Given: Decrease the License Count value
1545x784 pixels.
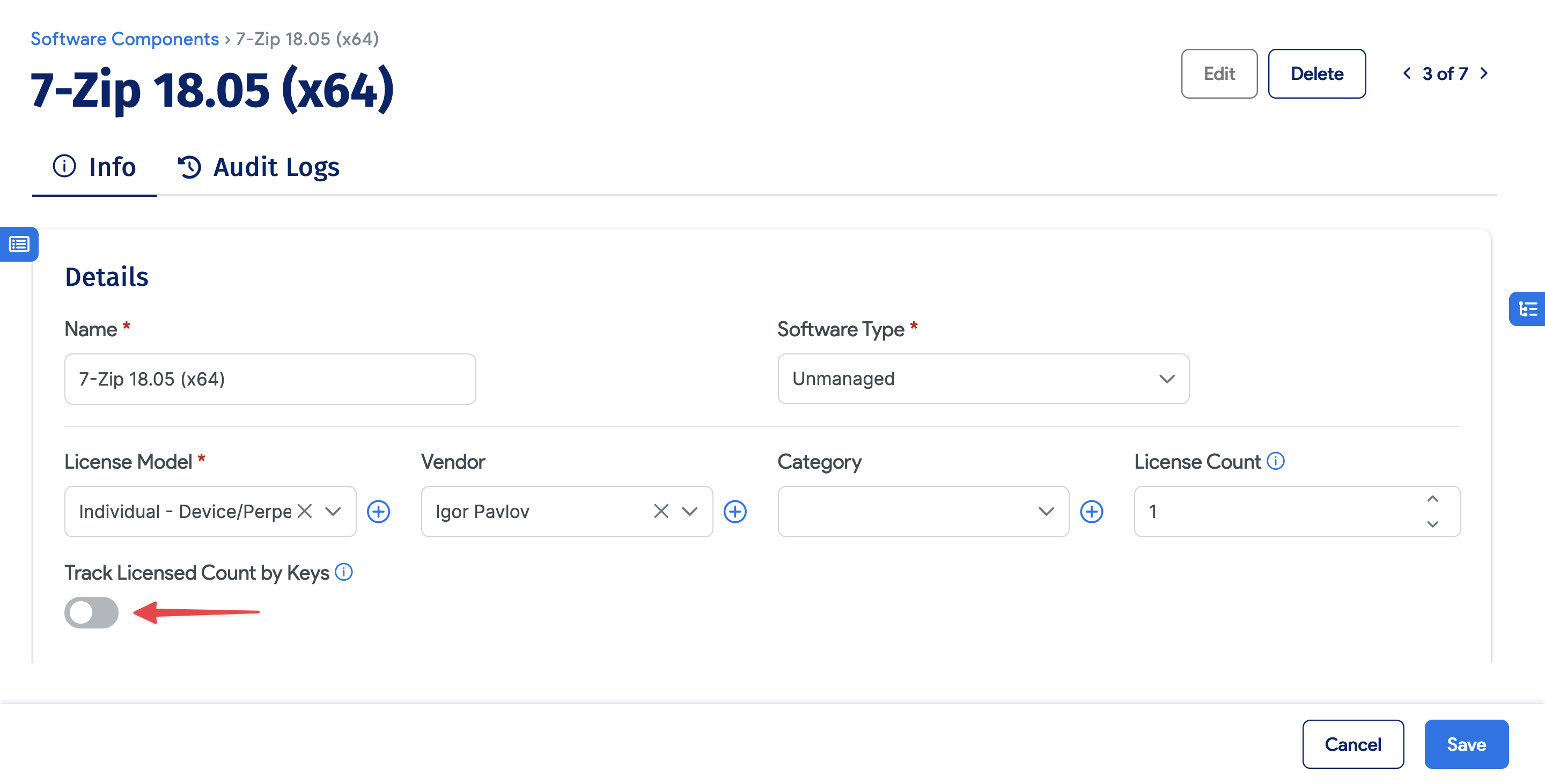Looking at the screenshot, I should (1433, 524).
